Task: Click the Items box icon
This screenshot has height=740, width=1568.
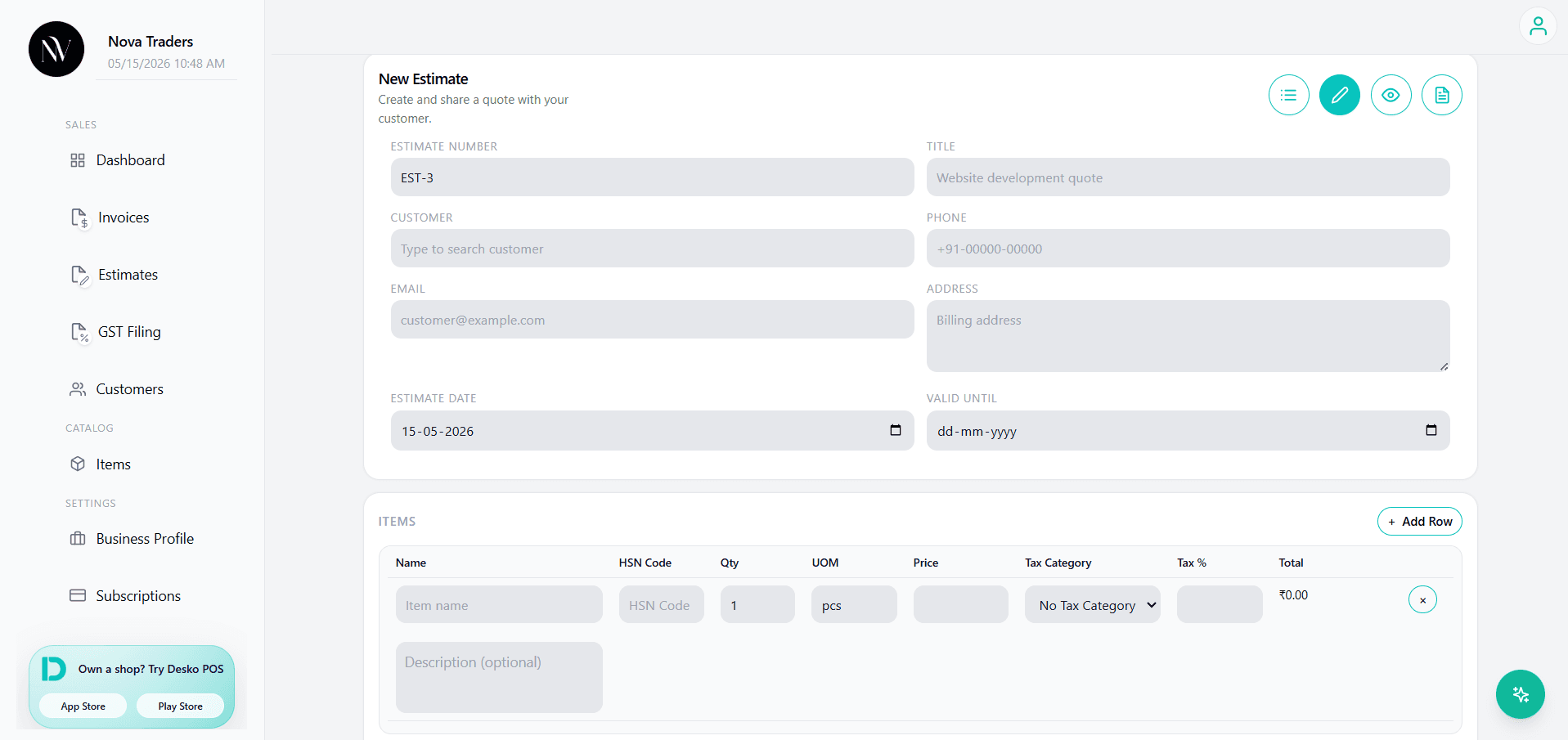Action: pos(78,464)
